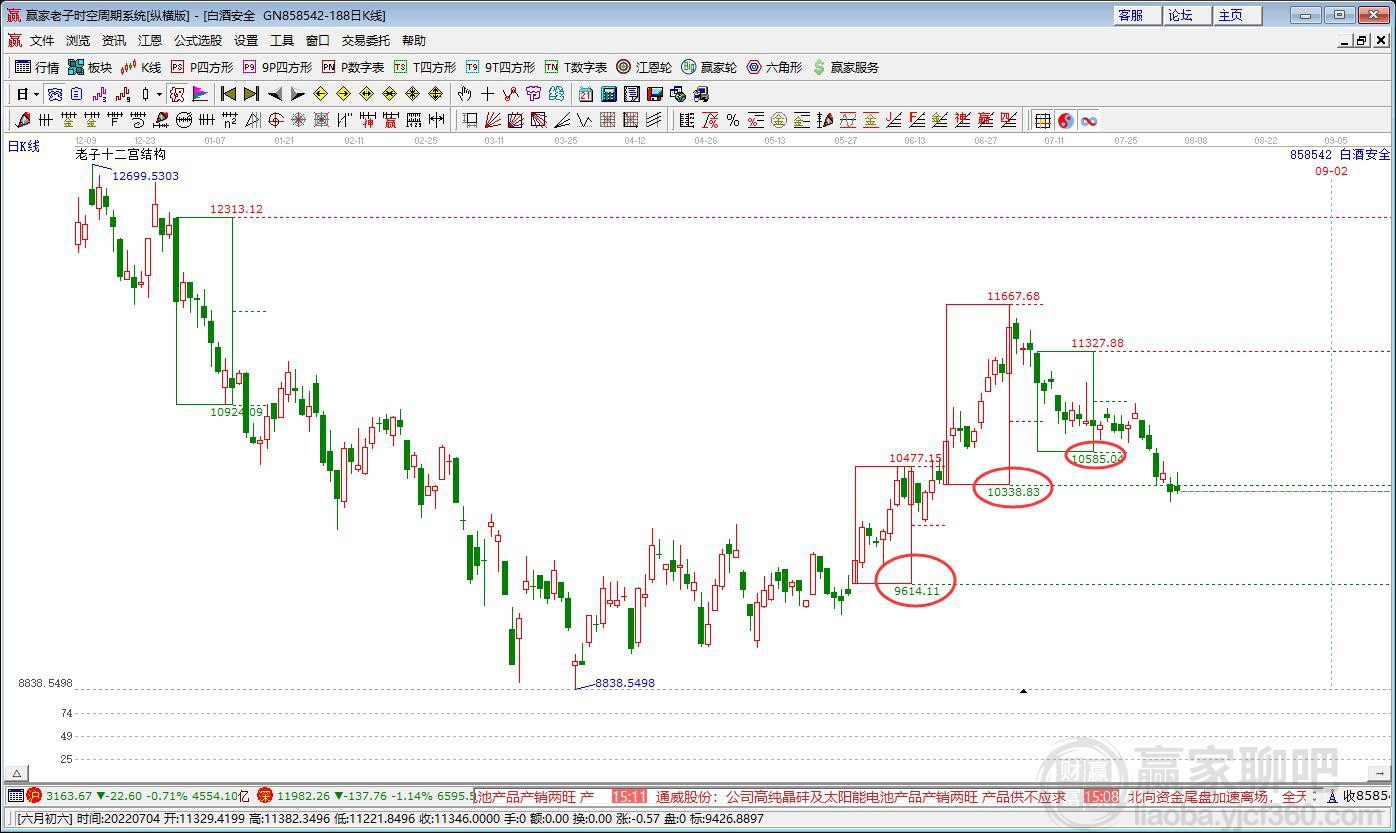This screenshot has height=833, width=1396.
Task: Open the 公式选股 menu
Action: [198, 41]
